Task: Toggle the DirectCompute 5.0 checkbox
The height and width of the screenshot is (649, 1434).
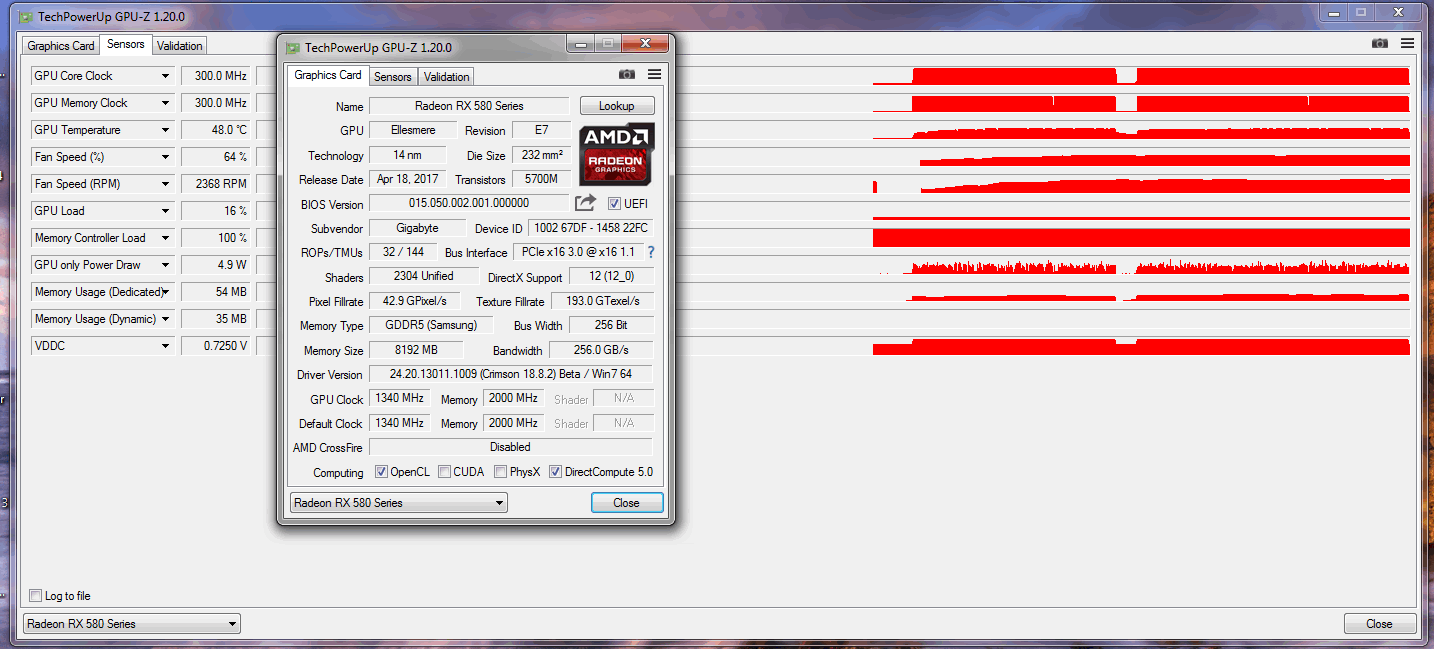Action: pyautogui.click(x=555, y=472)
